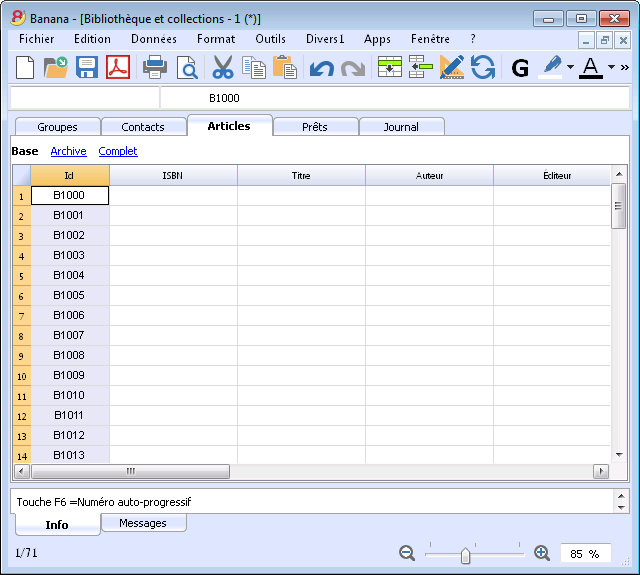The image size is (640, 575).
Task: Create a new file with blank page icon
Action: pyautogui.click(x=25, y=67)
